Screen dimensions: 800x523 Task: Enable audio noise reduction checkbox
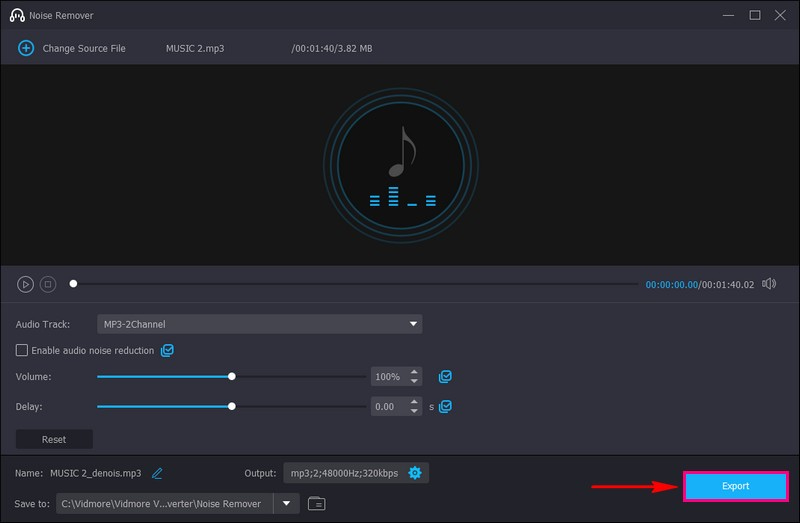click(x=22, y=351)
